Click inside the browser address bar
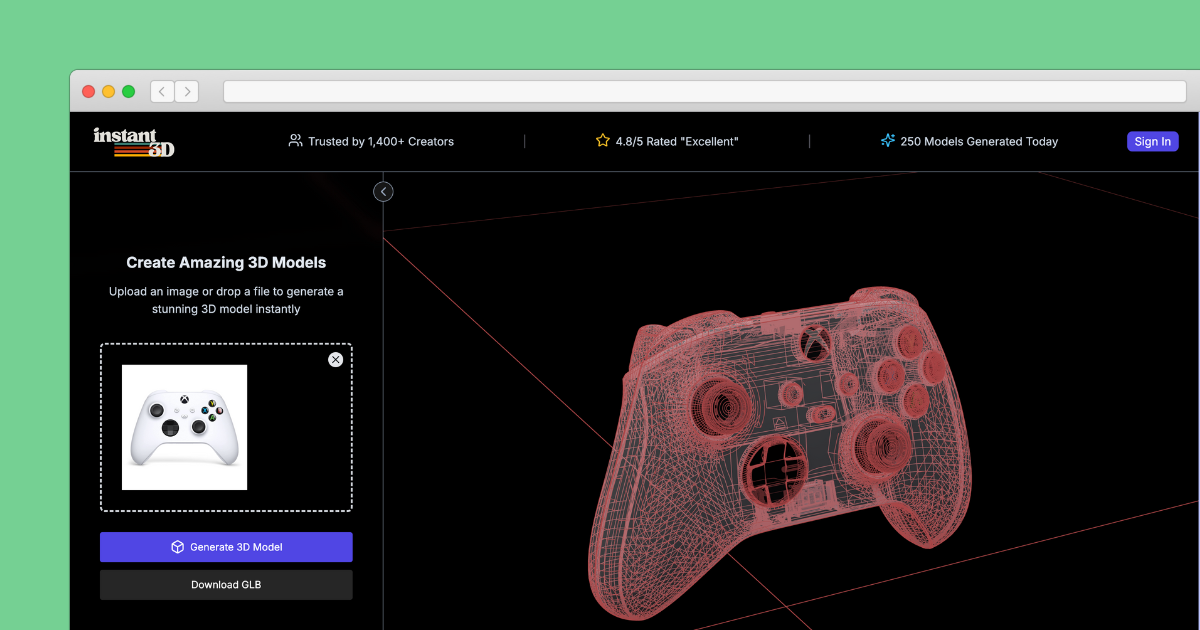The image size is (1200, 630). click(x=700, y=91)
